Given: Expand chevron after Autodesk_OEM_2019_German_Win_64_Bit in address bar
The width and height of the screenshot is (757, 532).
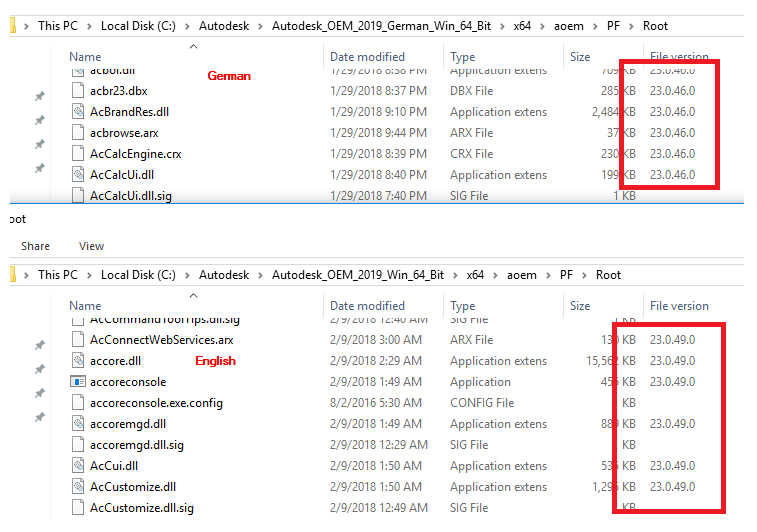Looking at the screenshot, I should [502, 26].
